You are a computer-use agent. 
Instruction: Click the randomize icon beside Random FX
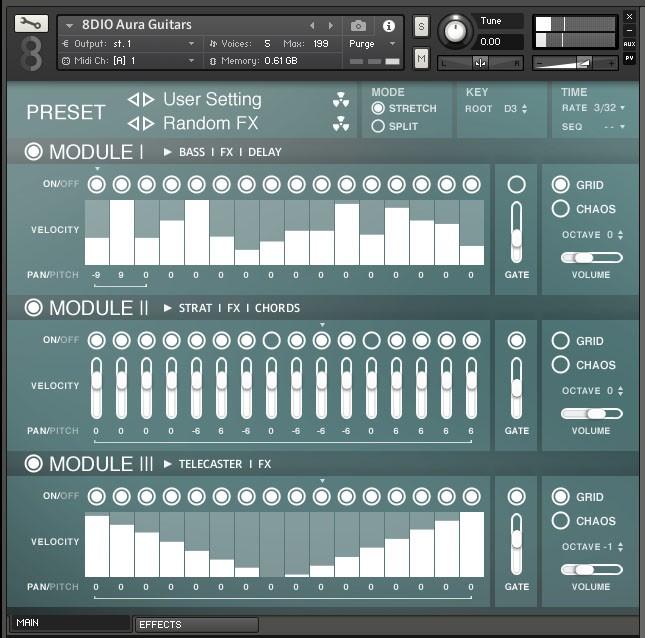pyautogui.click(x=341, y=124)
